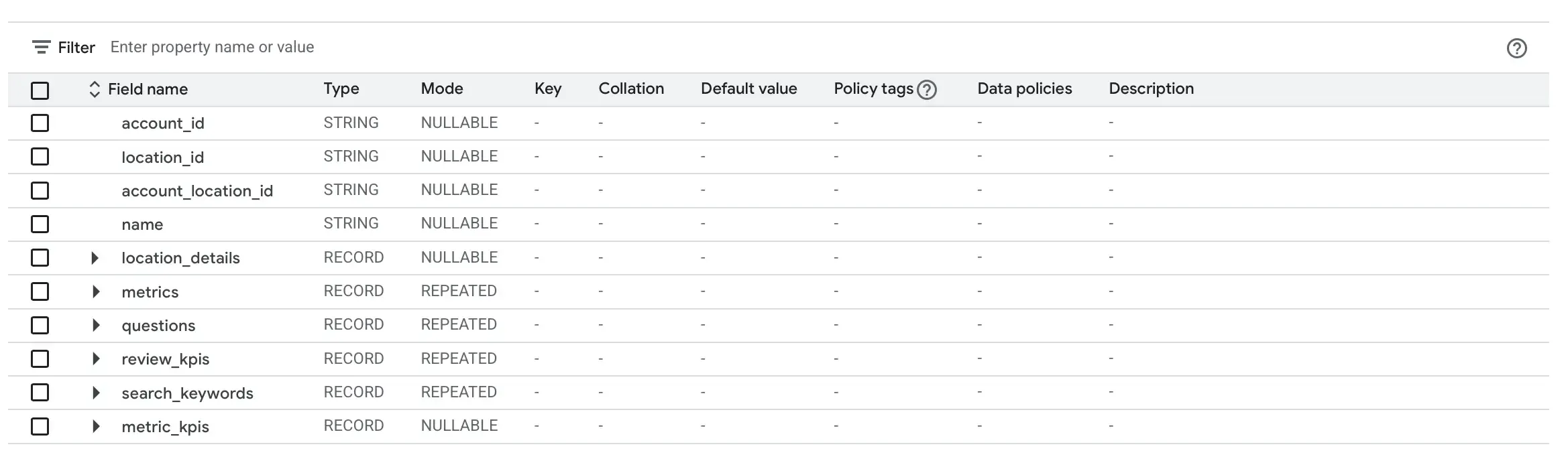Click the search_keywords field name

click(187, 393)
